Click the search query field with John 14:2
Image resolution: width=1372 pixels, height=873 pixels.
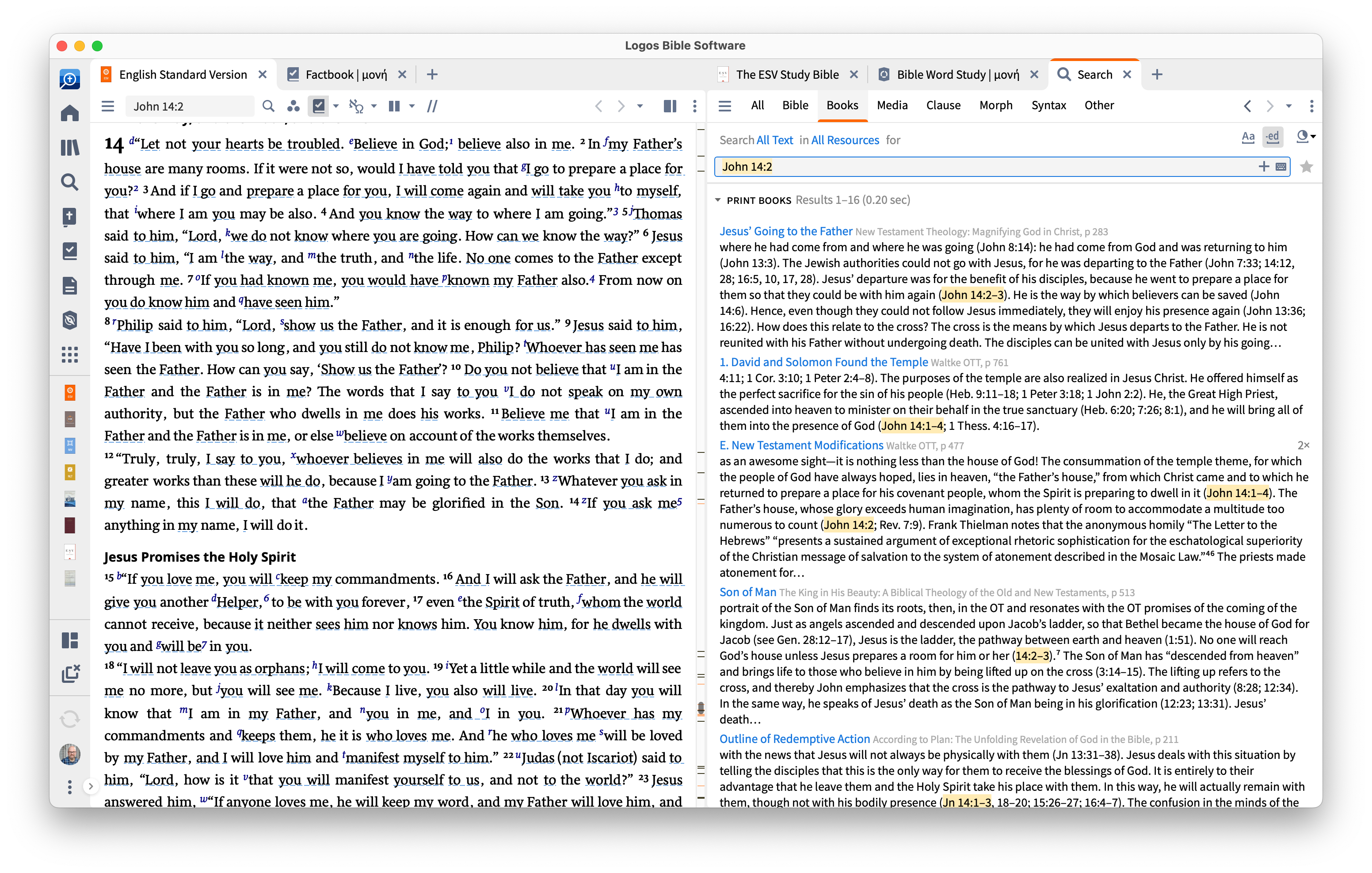click(x=1002, y=166)
